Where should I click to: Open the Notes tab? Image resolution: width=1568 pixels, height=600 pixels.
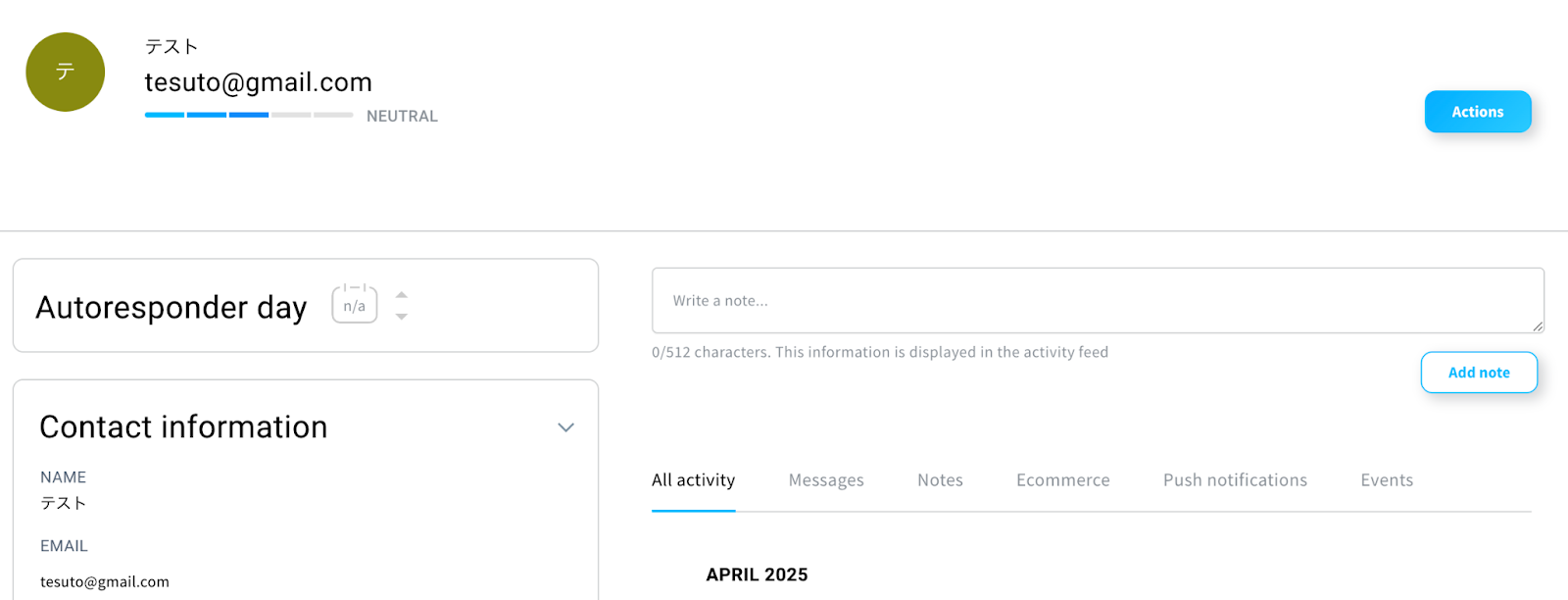click(x=940, y=480)
